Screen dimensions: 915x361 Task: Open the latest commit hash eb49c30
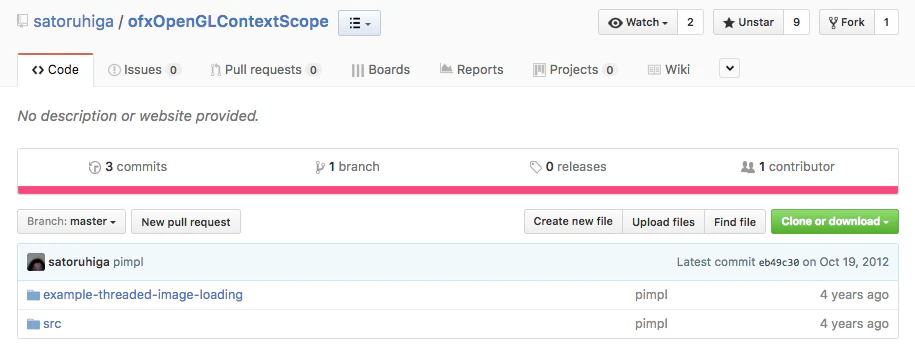coord(779,262)
